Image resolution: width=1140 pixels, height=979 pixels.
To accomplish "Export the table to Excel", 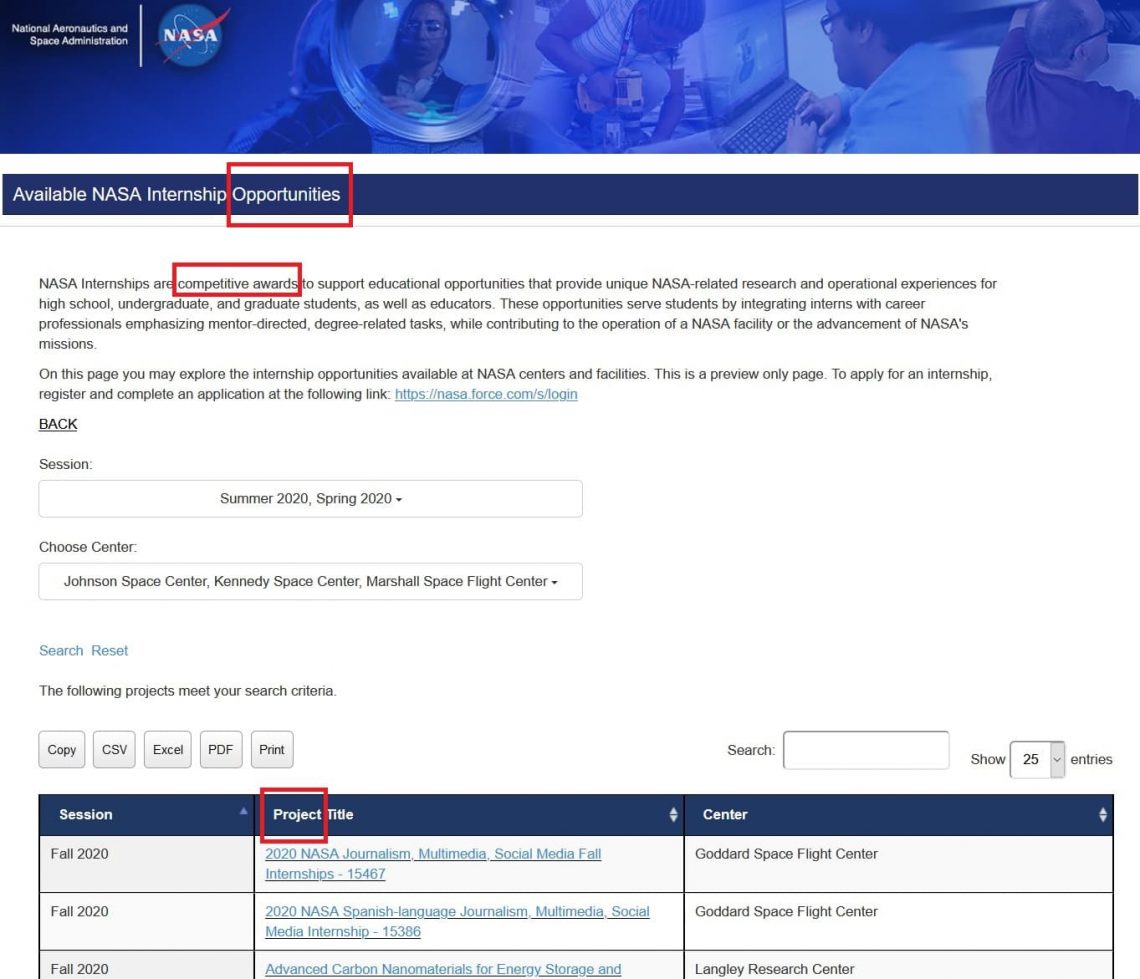I will click(x=168, y=750).
